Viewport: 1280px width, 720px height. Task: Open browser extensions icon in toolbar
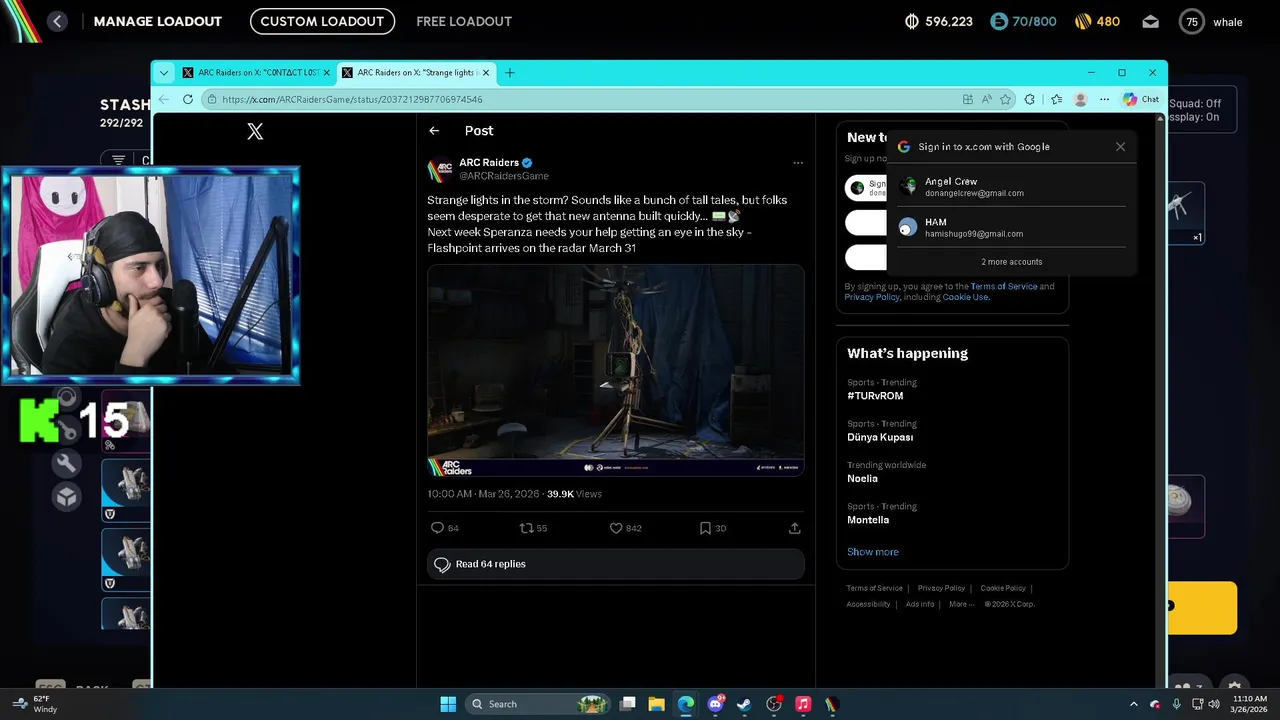[x=1029, y=99]
